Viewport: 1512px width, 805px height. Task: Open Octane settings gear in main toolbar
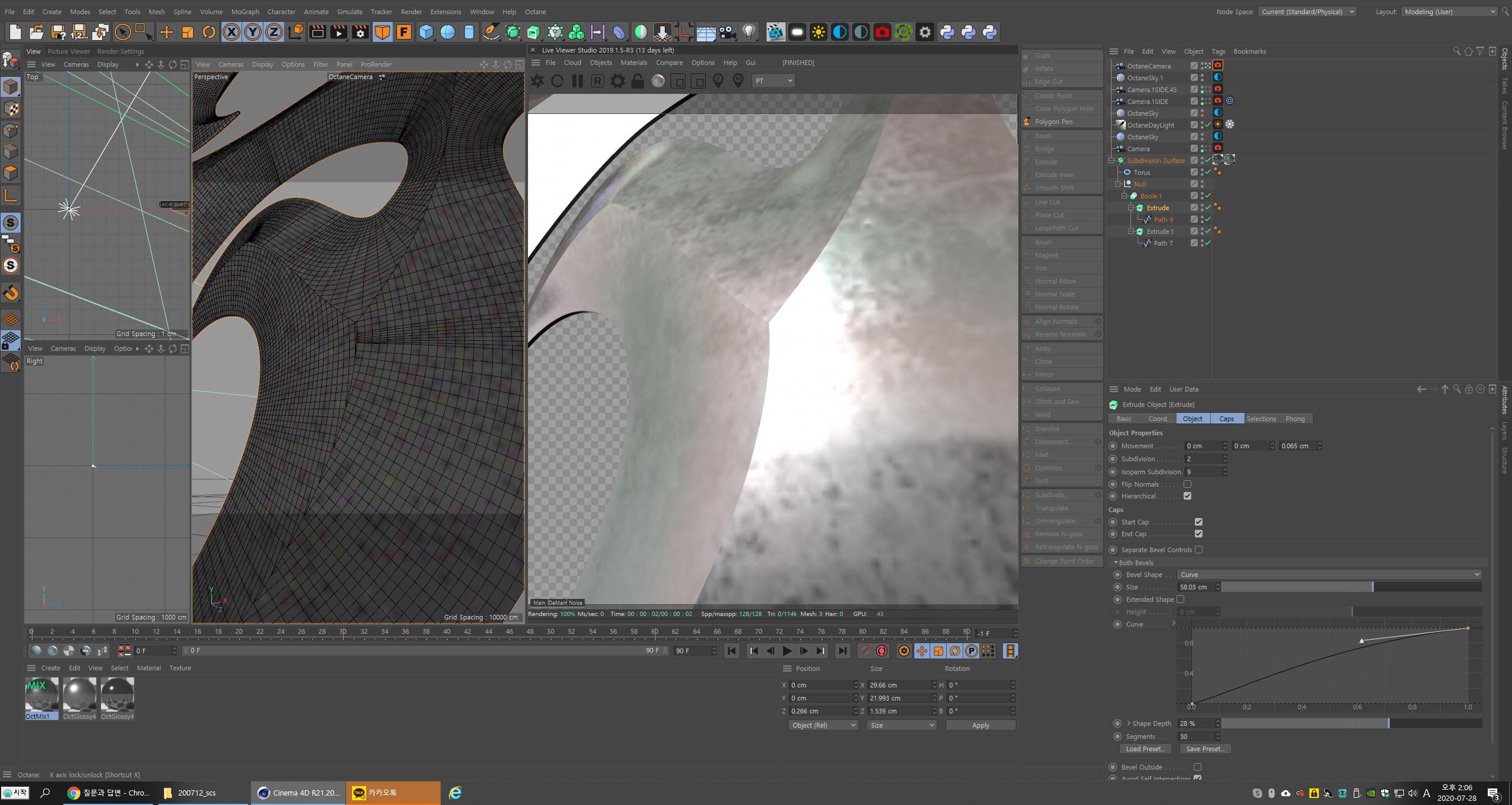tap(925, 32)
